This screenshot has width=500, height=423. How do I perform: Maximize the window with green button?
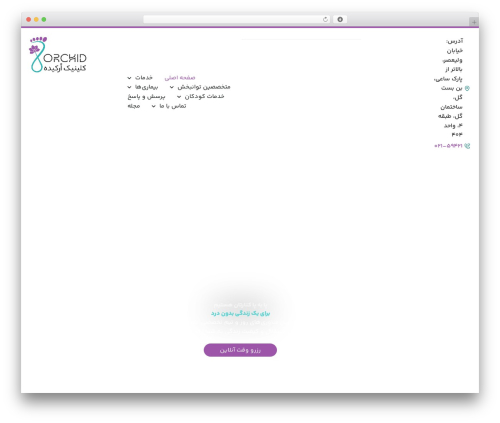pos(44,19)
